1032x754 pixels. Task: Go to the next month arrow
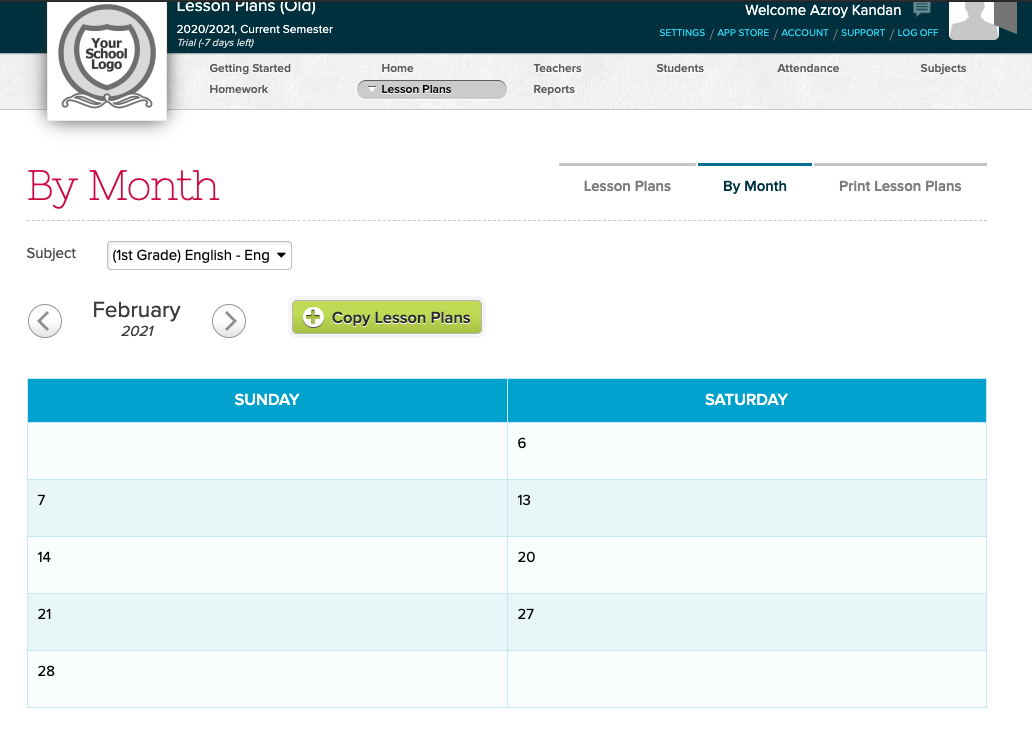229,321
